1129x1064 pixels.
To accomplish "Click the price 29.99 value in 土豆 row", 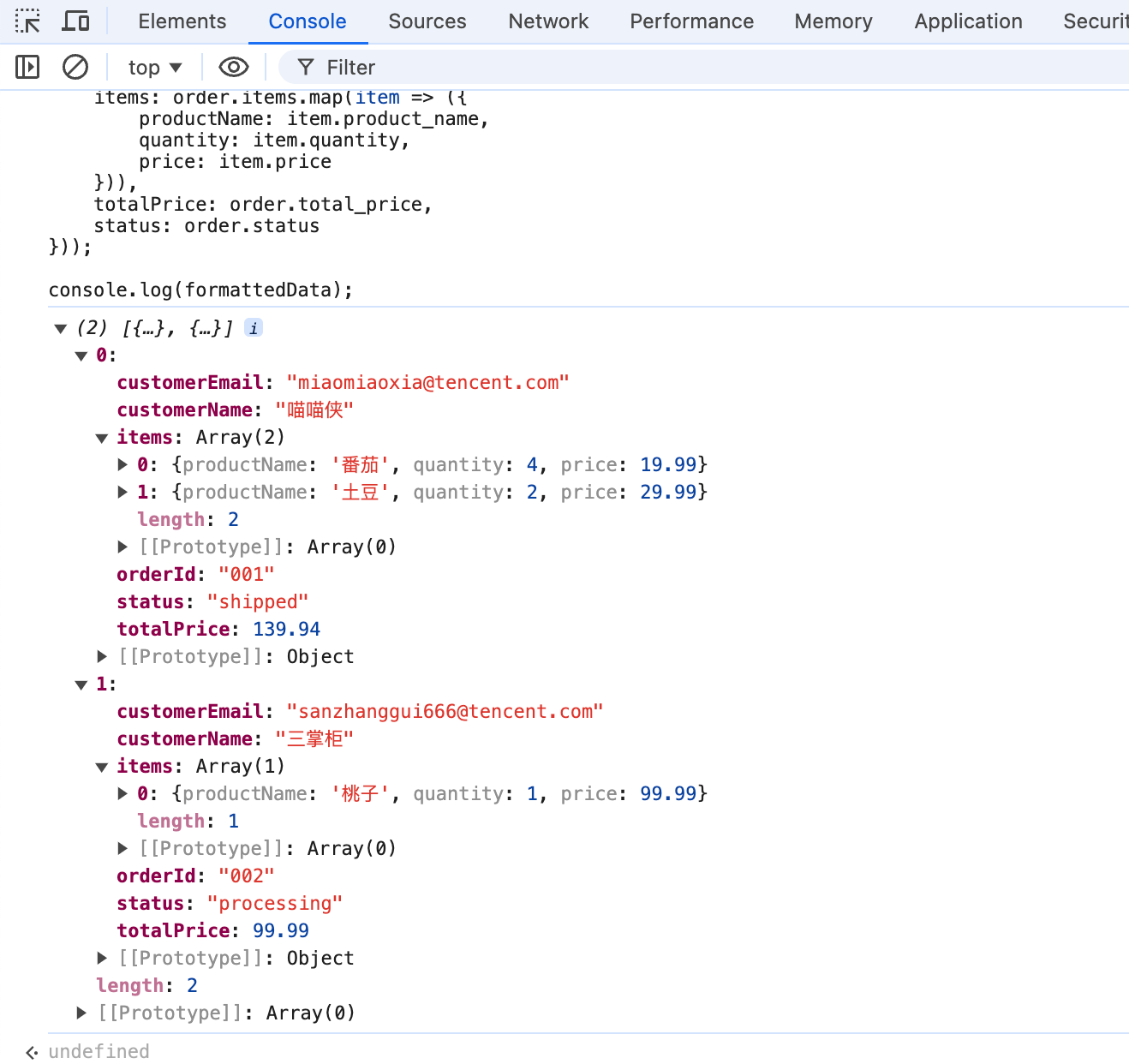I will (668, 492).
